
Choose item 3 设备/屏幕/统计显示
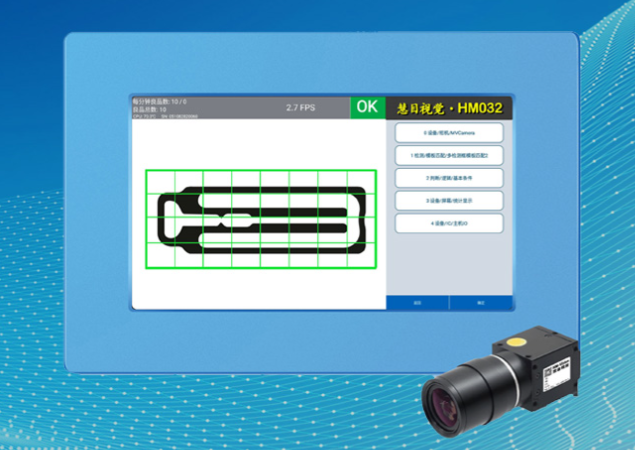[449, 200]
